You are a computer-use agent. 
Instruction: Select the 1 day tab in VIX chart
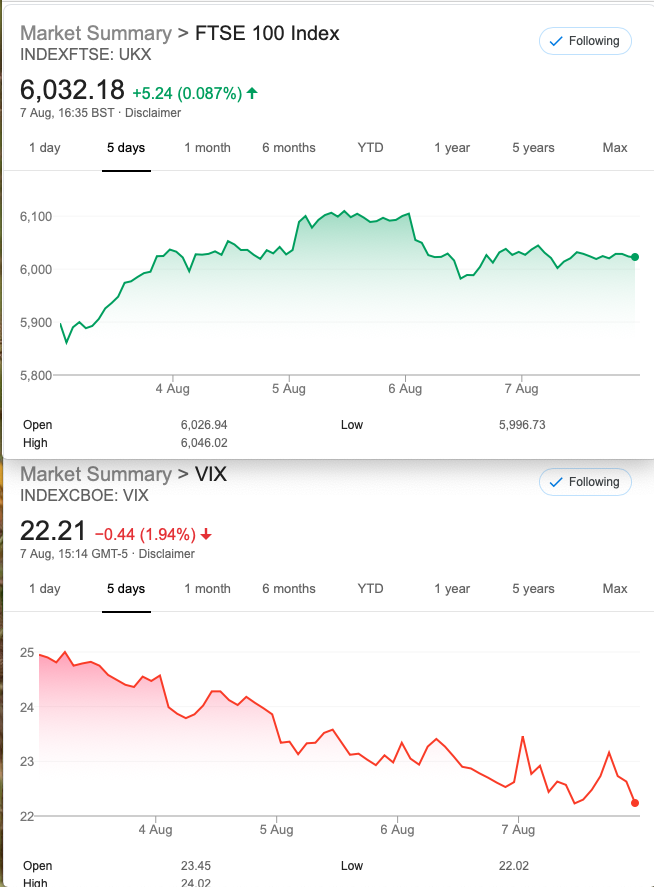coord(45,589)
